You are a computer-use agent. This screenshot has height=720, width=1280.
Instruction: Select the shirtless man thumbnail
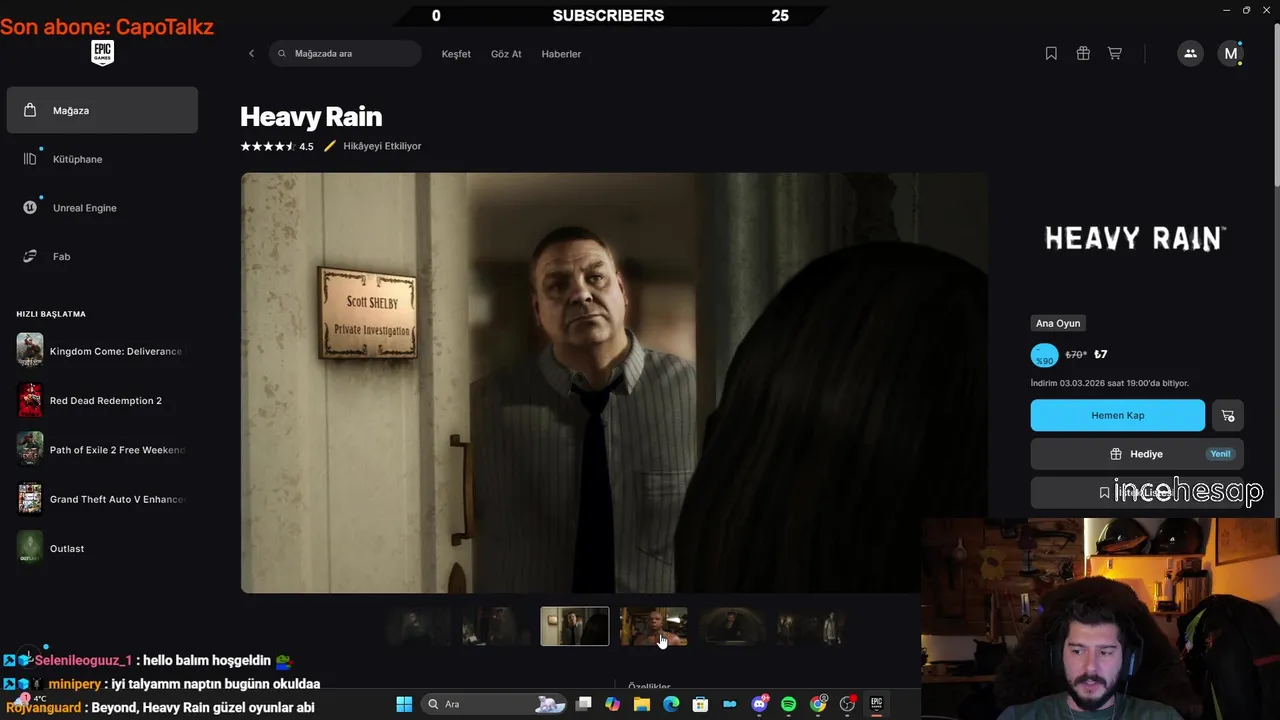click(x=654, y=626)
